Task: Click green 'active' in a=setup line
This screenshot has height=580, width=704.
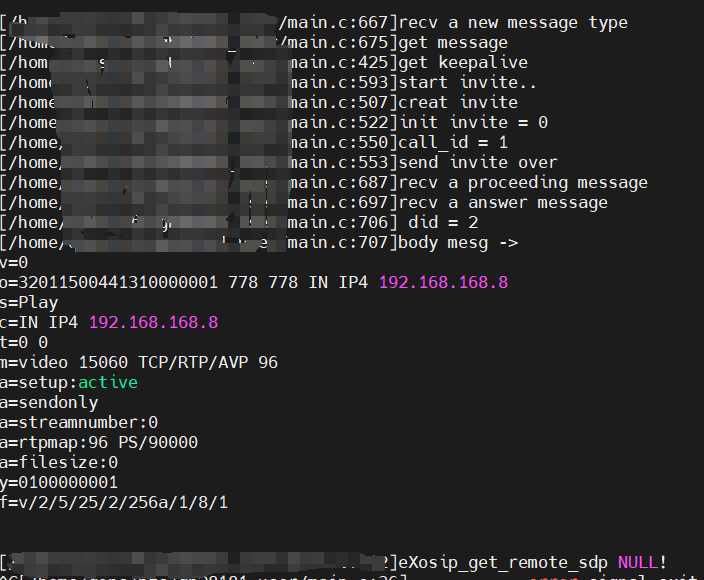Action: tap(108, 382)
